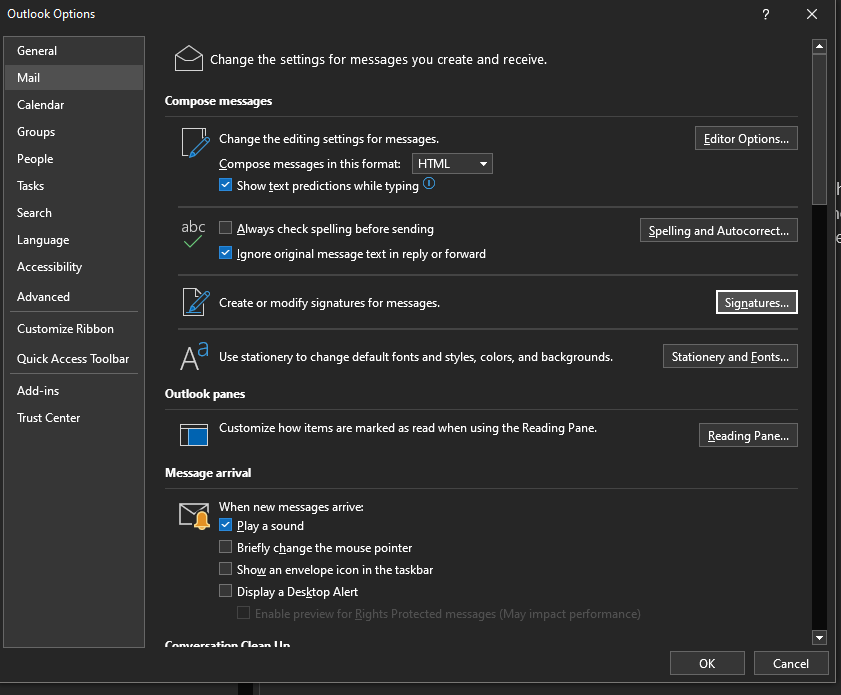Click the Message arrival section heading
The height and width of the screenshot is (695, 841).
[x=208, y=472]
